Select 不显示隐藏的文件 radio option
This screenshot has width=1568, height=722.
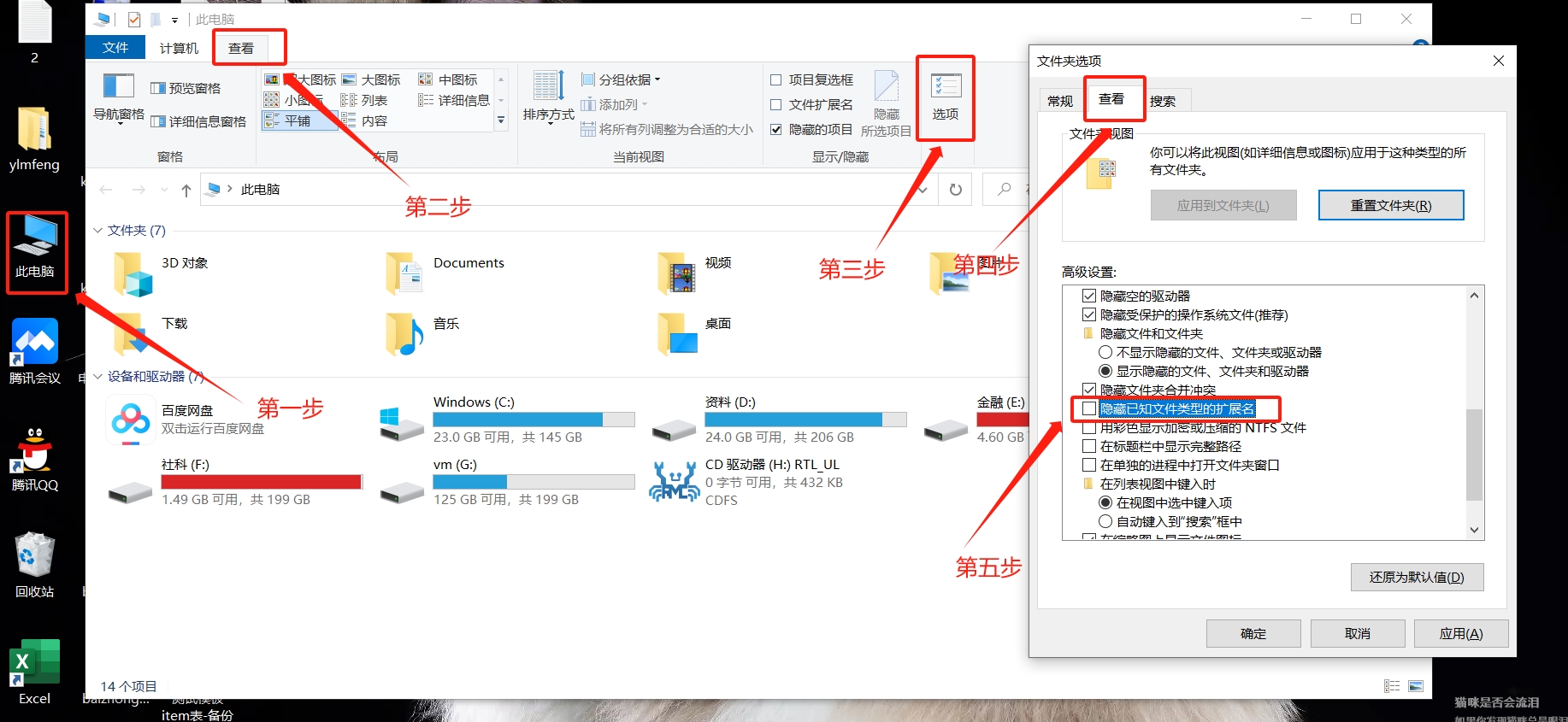[1105, 352]
